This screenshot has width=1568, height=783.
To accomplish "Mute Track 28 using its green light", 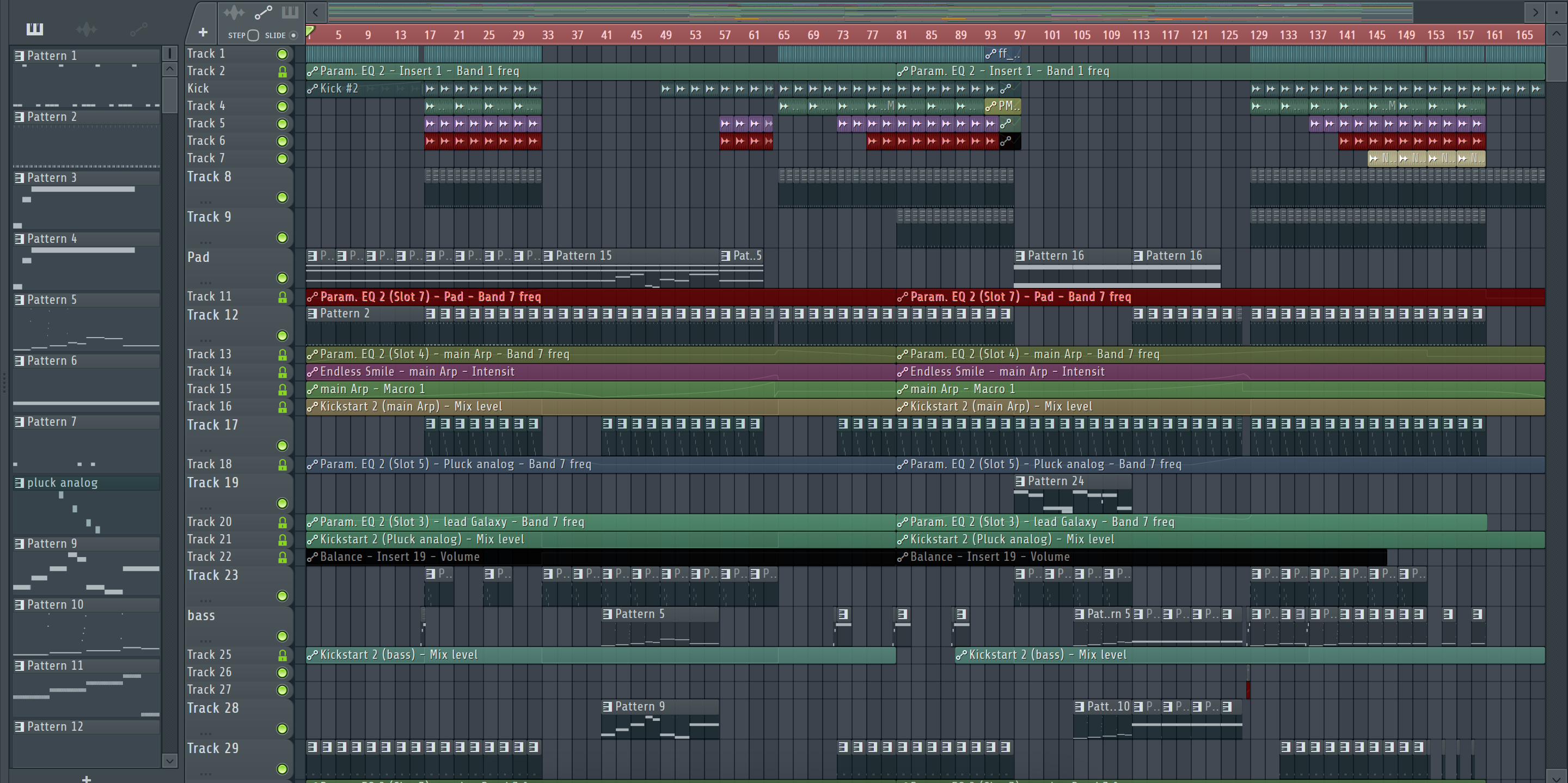I will click(x=282, y=728).
